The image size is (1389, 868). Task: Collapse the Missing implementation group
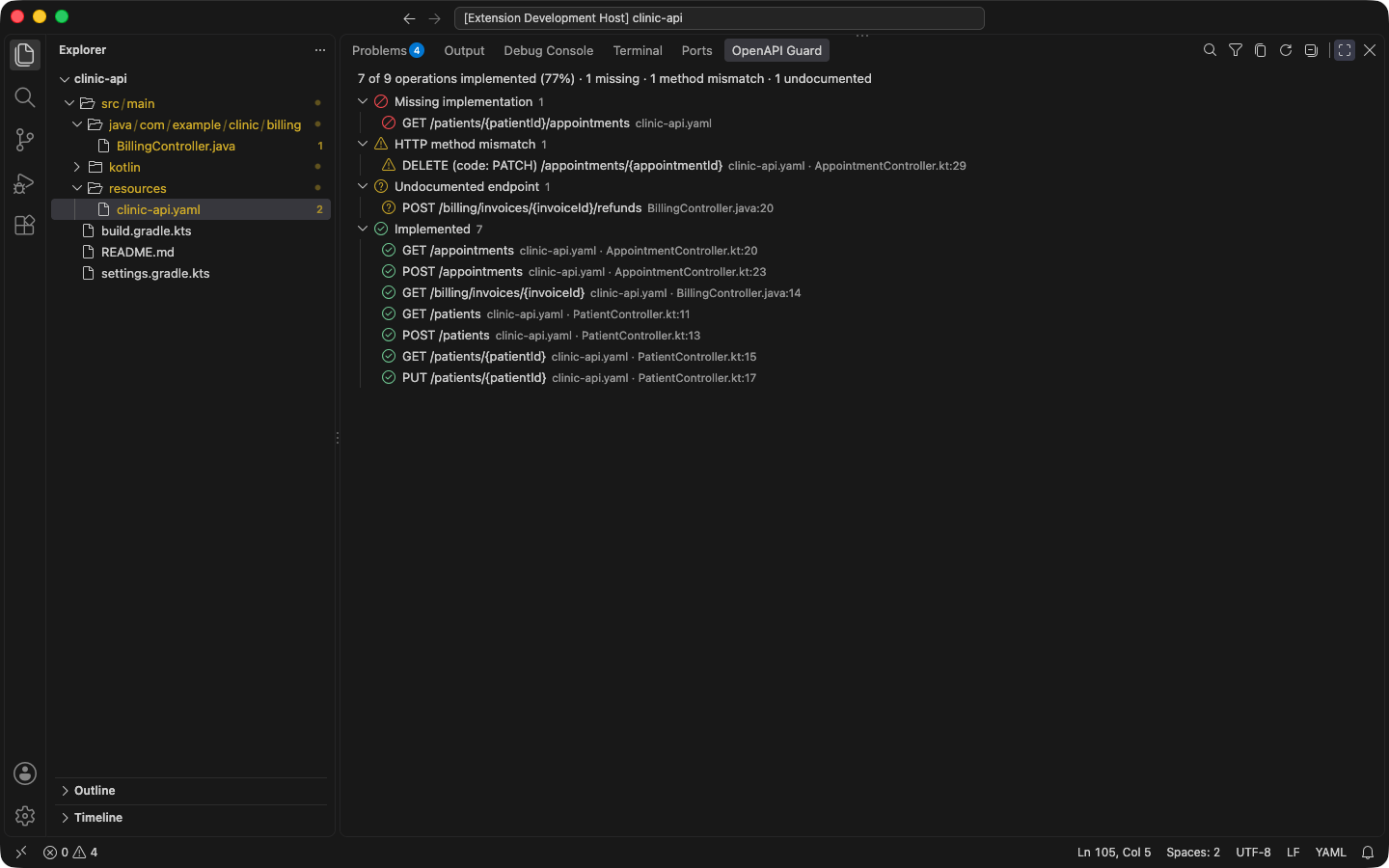(x=363, y=101)
